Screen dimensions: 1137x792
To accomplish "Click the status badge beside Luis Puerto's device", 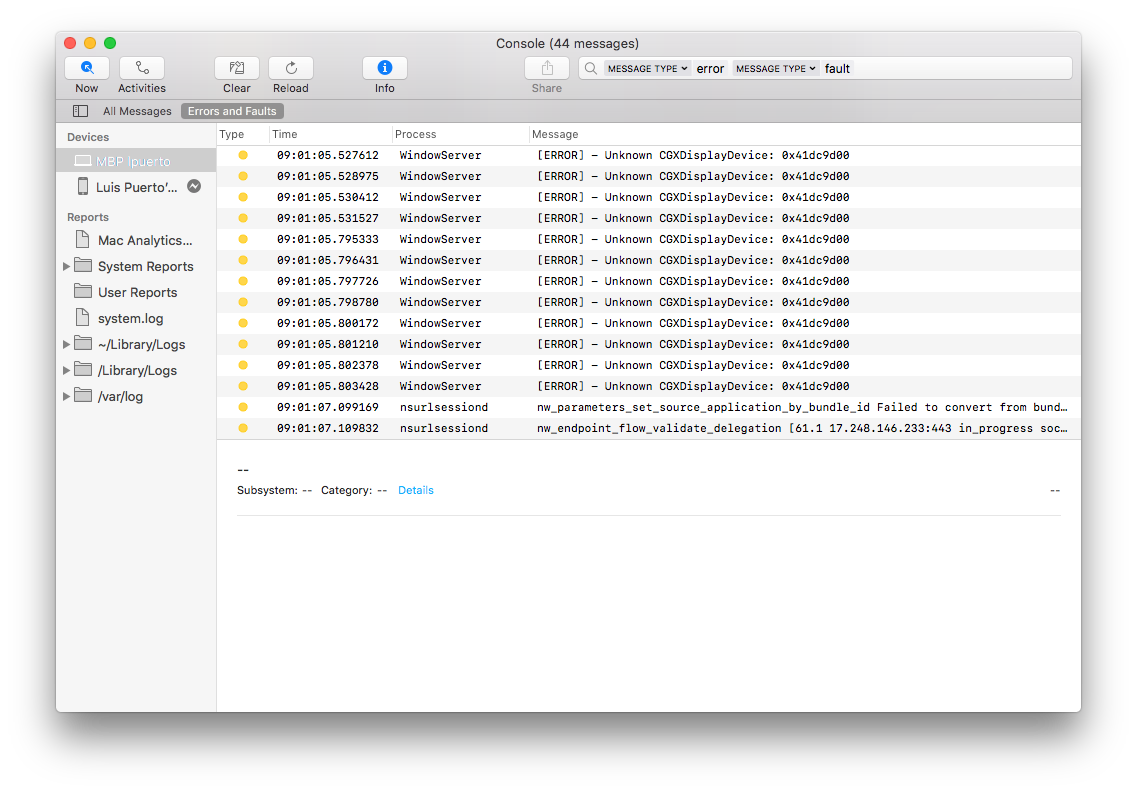I will (194, 186).
